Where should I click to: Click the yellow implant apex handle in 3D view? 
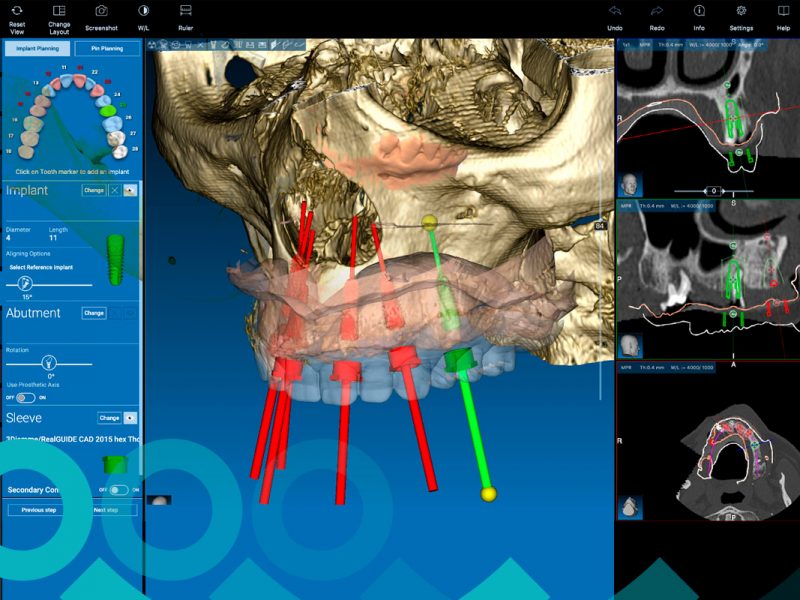(430, 222)
